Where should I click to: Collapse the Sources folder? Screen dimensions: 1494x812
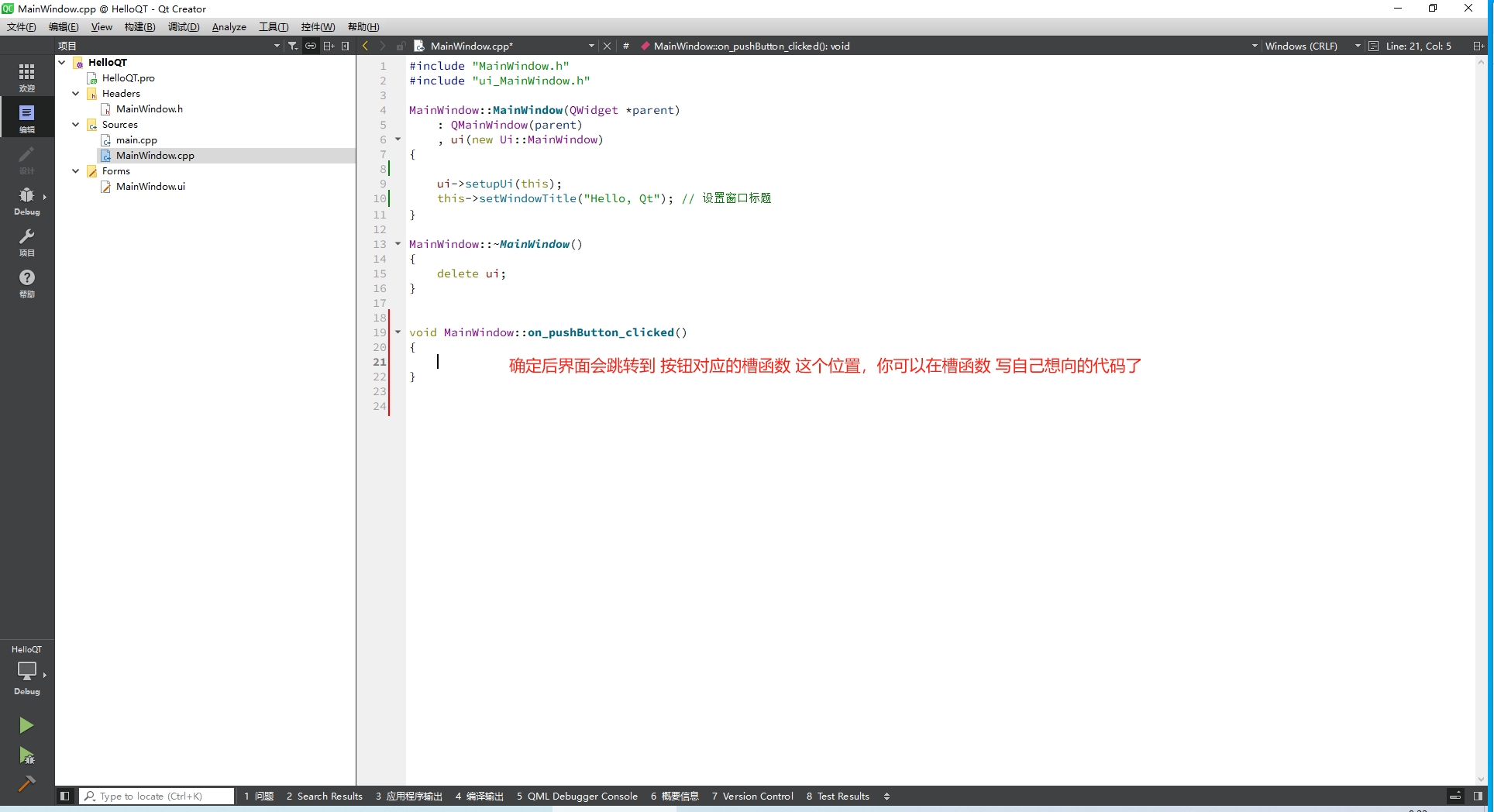[x=75, y=124]
